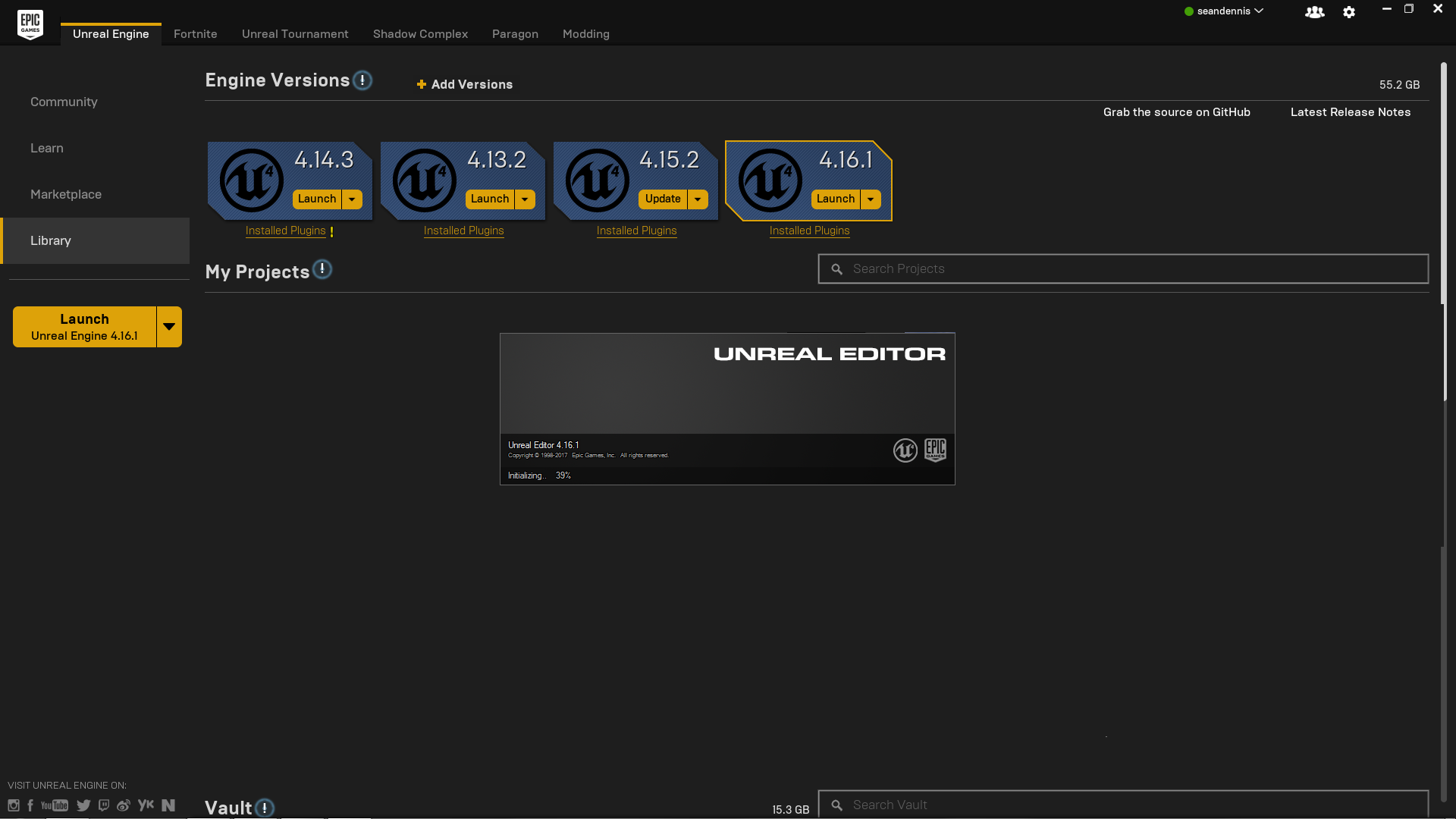Open Unreal Engine Twitch channel icon
The width and height of the screenshot is (1456, 819).
tap(104, 805)
